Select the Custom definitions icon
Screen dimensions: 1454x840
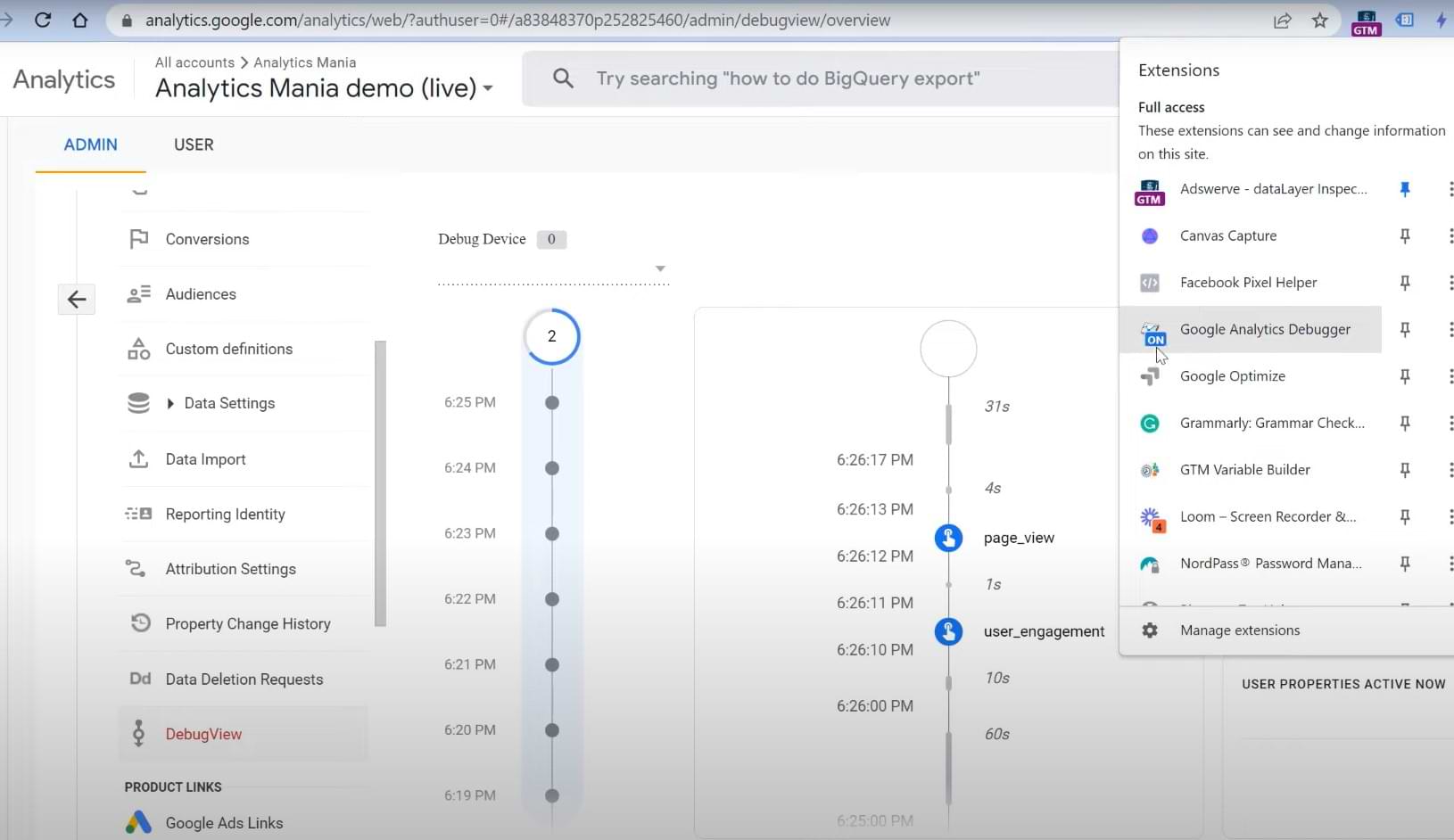(x=138, y=349)
